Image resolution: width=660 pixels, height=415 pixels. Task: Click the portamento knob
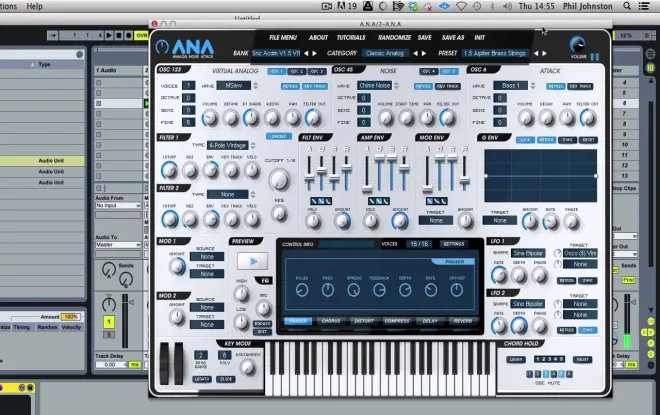point(248,367)
